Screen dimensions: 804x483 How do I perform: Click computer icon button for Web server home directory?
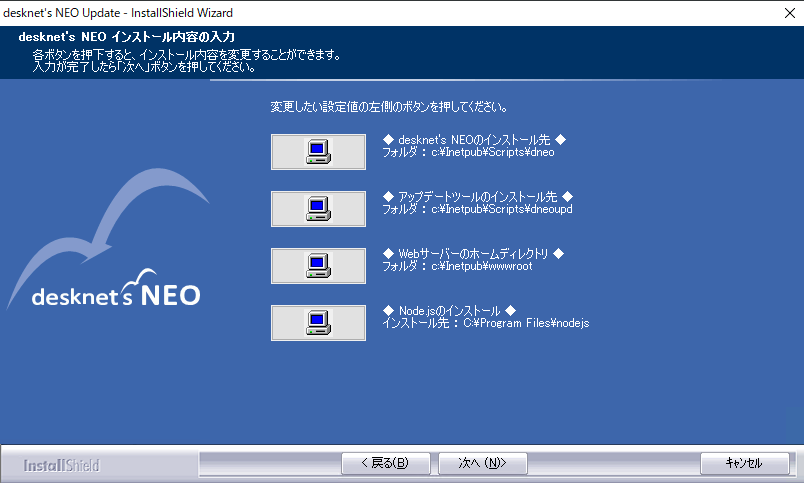pyautogui.click(x=318, y=266)
